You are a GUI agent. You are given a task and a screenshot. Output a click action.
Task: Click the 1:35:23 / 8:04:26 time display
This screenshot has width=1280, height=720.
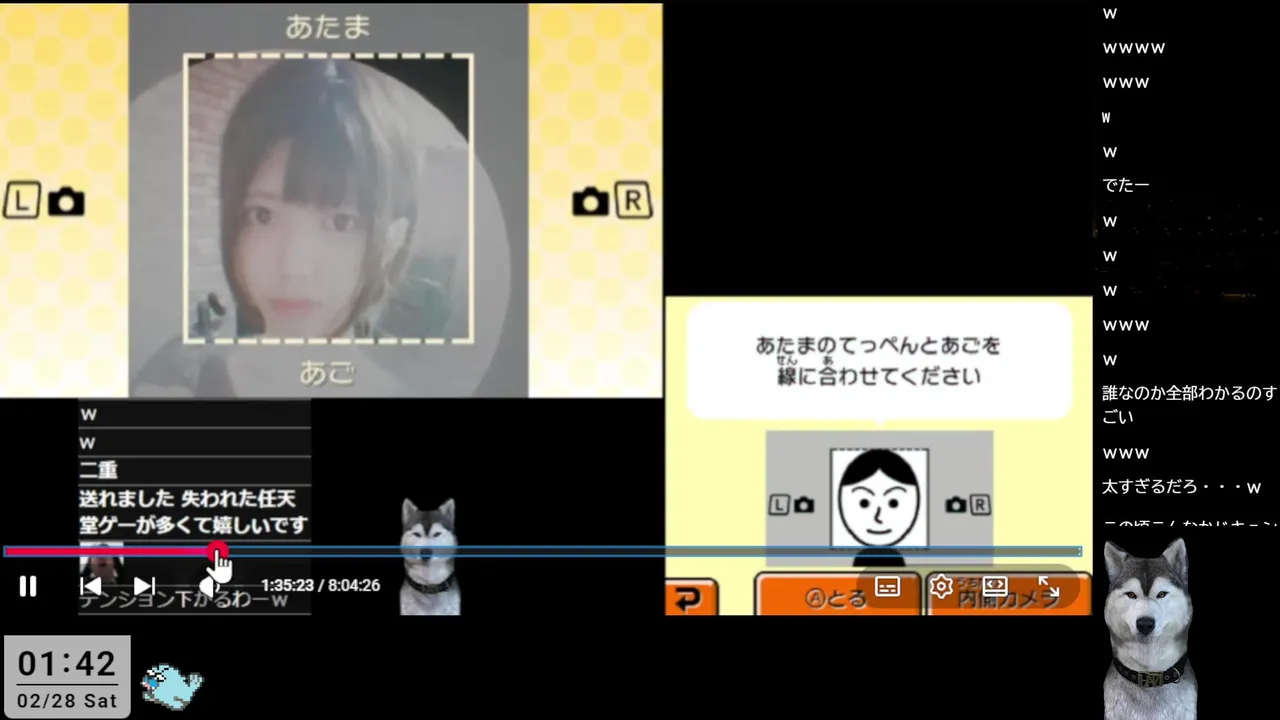coord(321,586)
